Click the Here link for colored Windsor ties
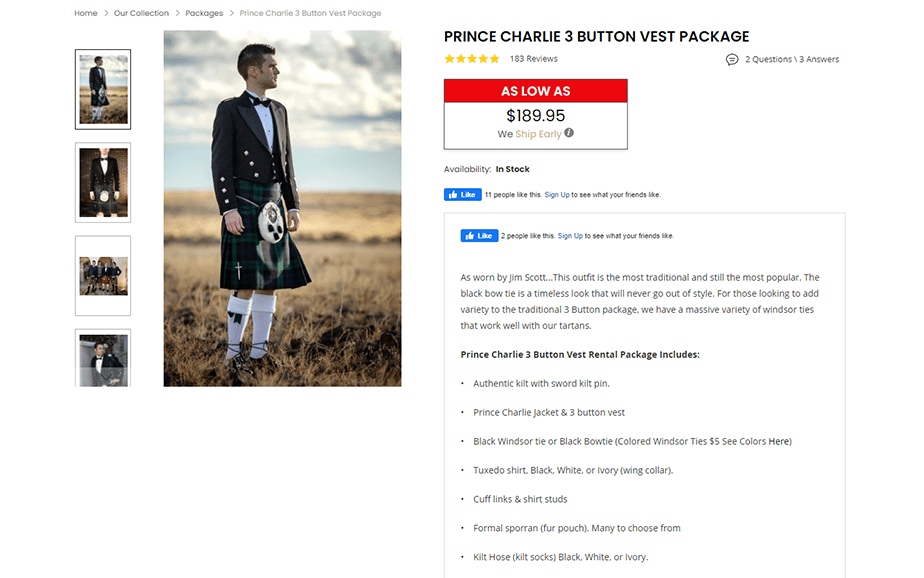Screen dimensions: 924x578 [x=779, y=441]
